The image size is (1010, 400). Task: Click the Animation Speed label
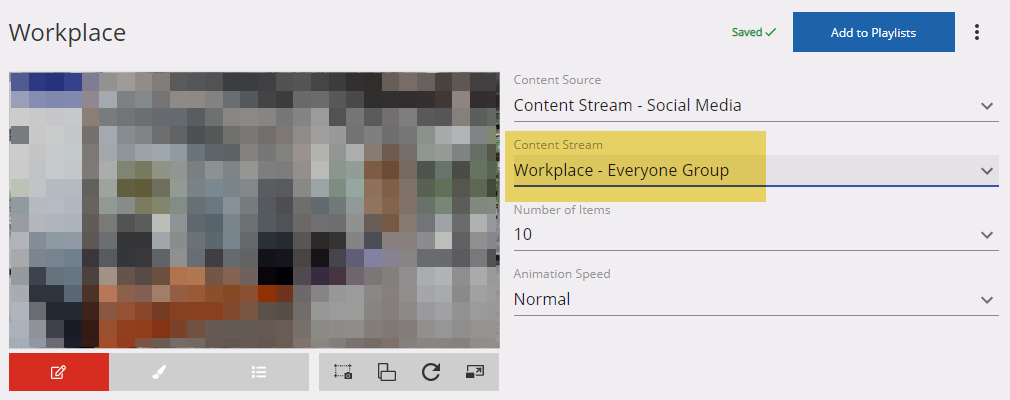click(562, 274)
